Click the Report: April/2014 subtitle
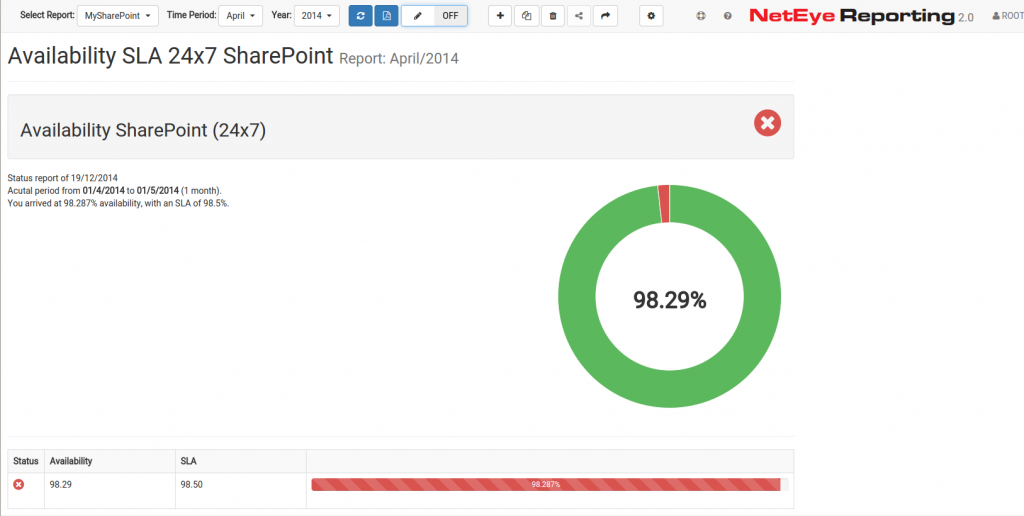 coord(399,59)
